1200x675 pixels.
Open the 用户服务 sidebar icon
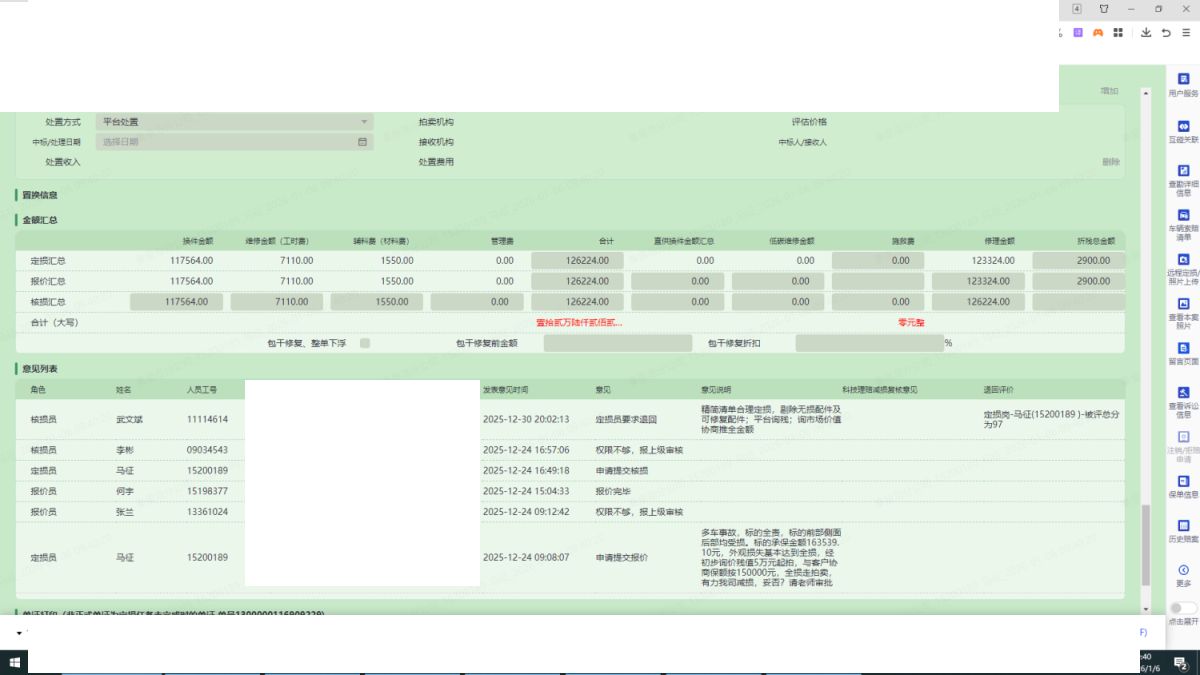[x=1183, y=80]
